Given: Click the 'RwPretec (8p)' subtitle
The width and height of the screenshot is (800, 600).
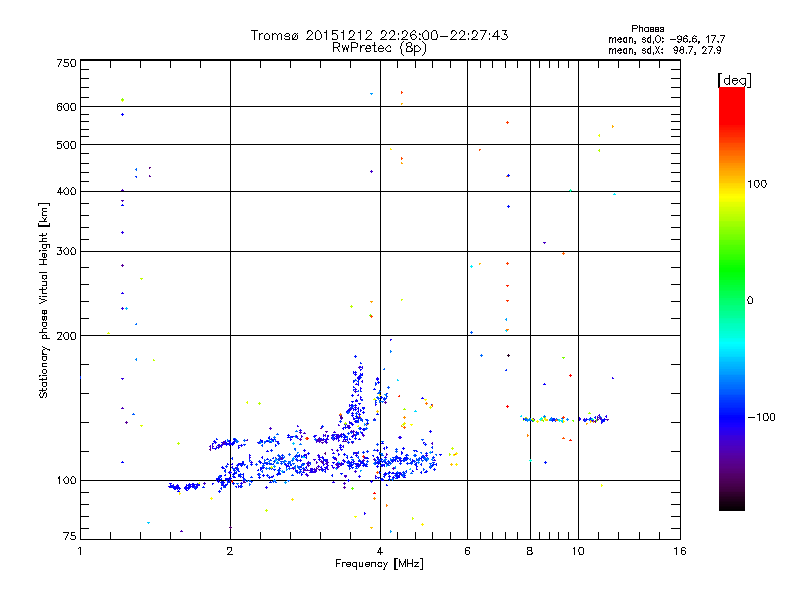Looking at the screenshot, I should coord(379,48).
